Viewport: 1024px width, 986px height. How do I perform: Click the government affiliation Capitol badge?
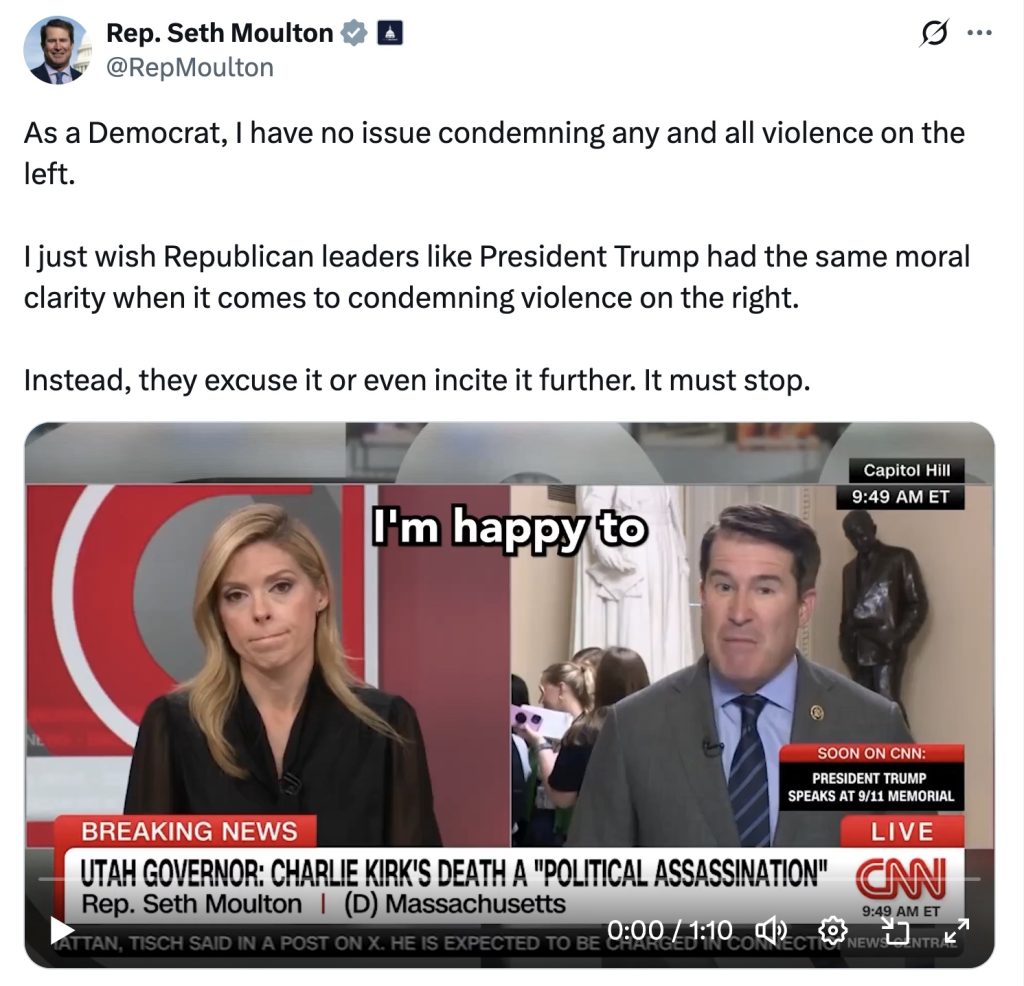(x=390, y=33)
